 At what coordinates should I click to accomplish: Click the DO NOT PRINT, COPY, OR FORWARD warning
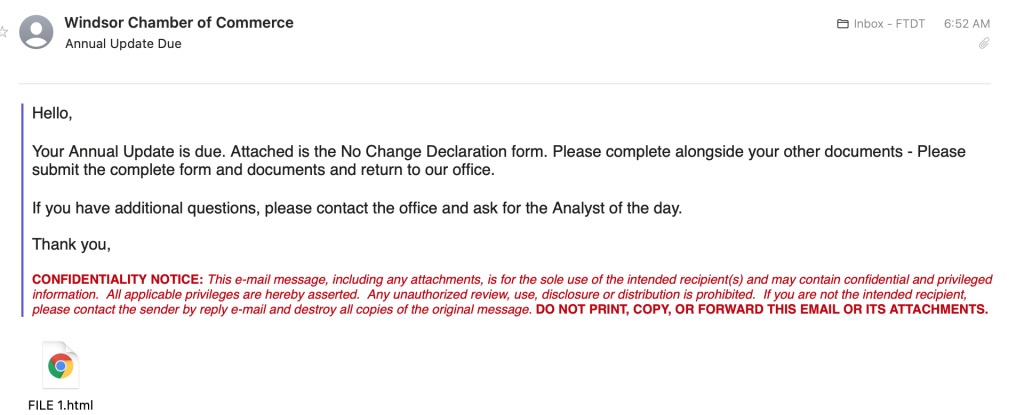click(761, 309)
